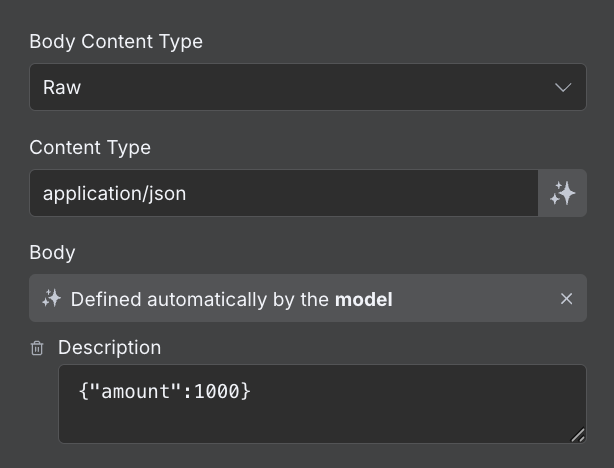
Task: Click the Description textarea resize handle
Action: [577, 435]
